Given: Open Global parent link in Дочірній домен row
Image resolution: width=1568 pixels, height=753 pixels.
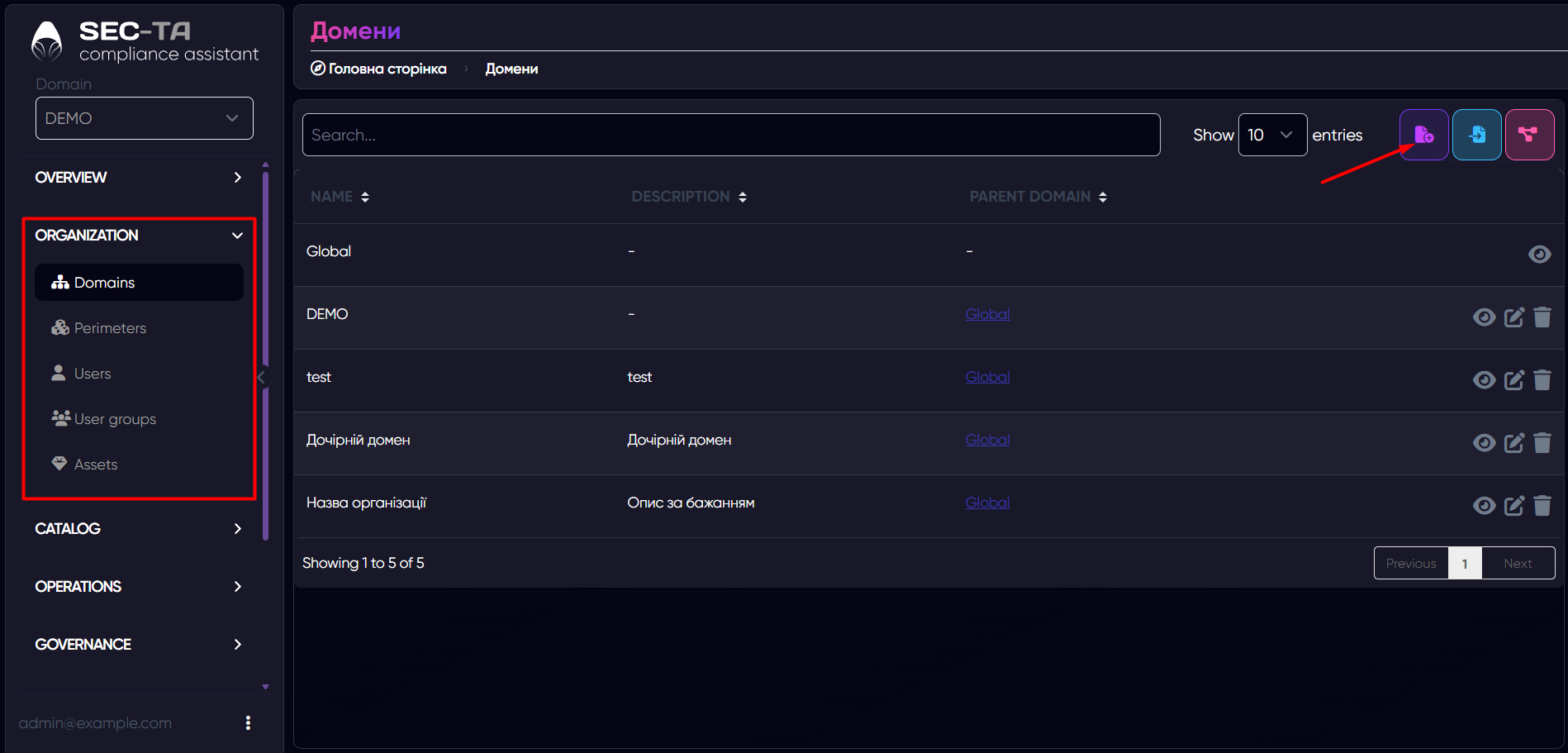Looking at the screenshot, I should [987, 440].
